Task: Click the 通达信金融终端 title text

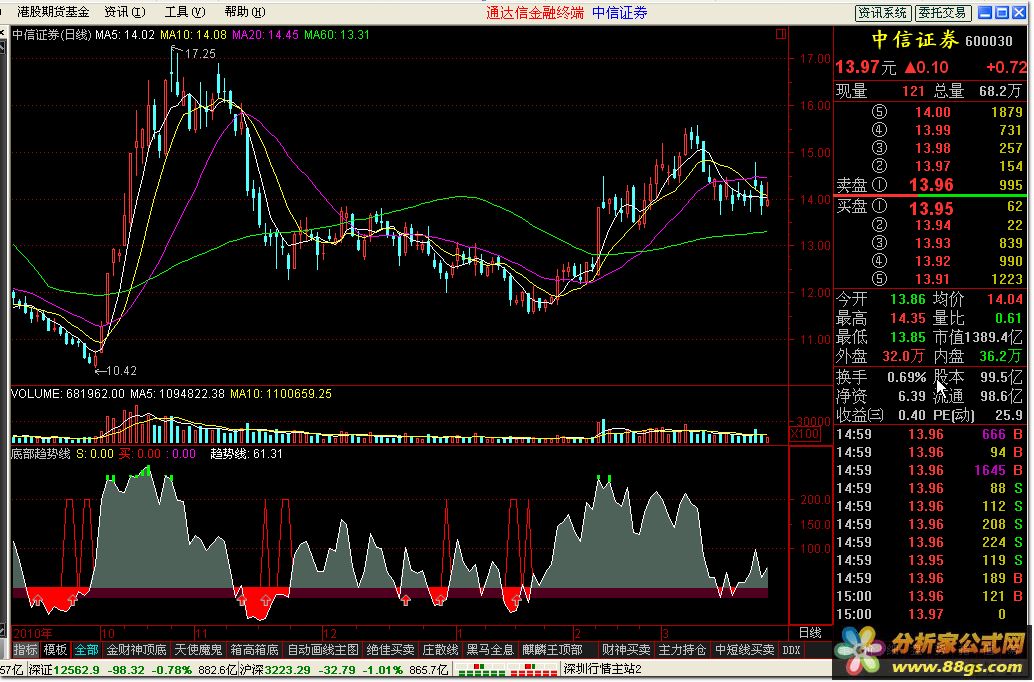Action: [535, 13]
